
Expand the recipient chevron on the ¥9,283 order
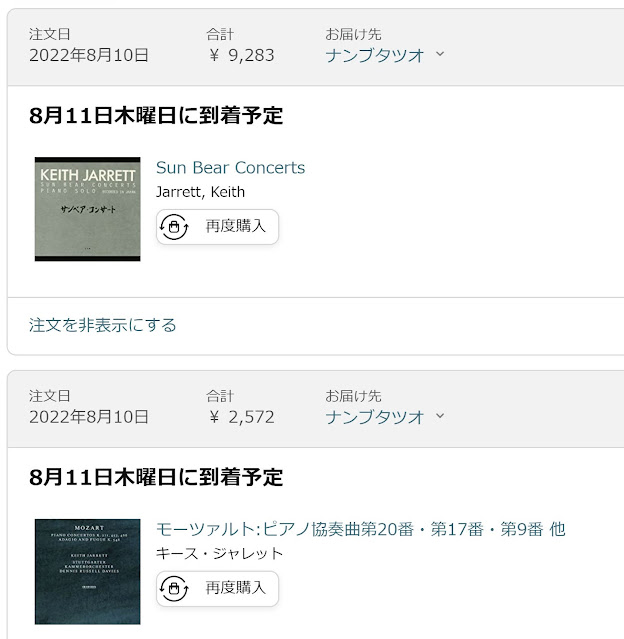click(x=440, y=54)
